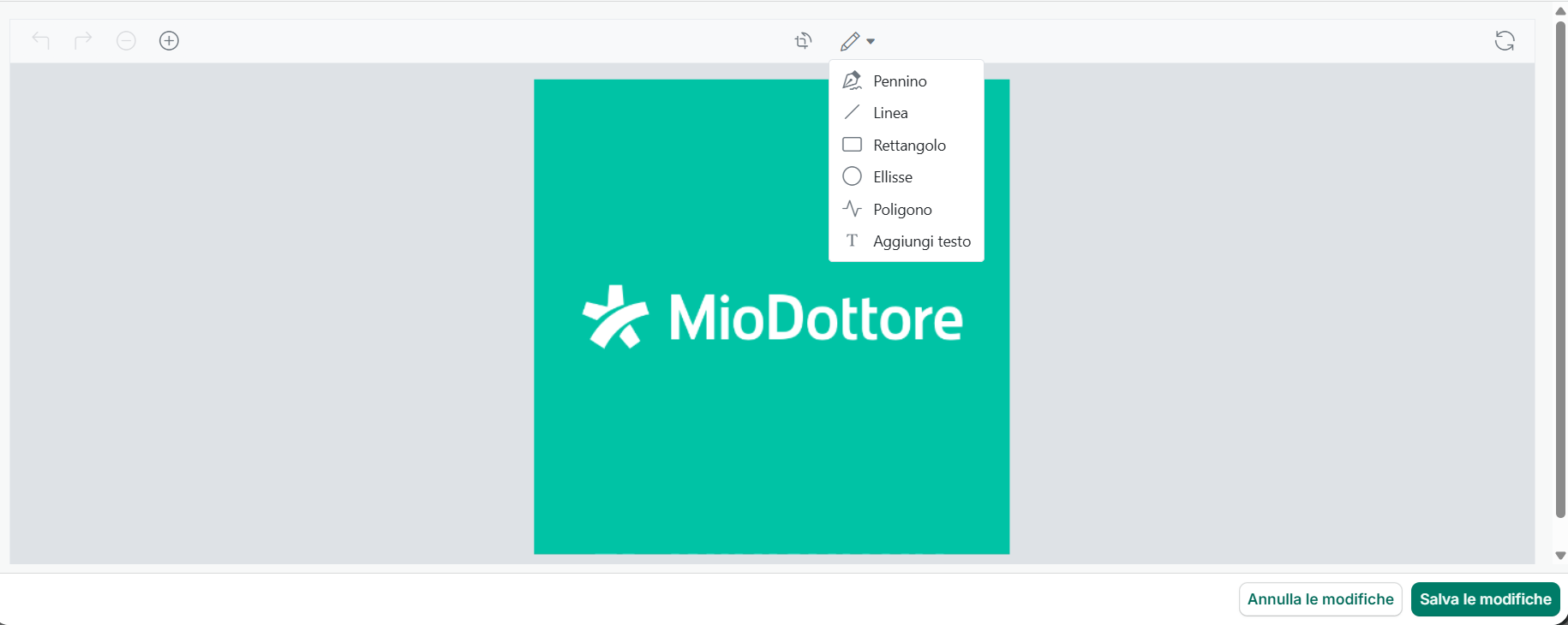Click the vertical scrollbar thumb
Viewport: 1568px width, 625px height.
(x=1560, y=270)
